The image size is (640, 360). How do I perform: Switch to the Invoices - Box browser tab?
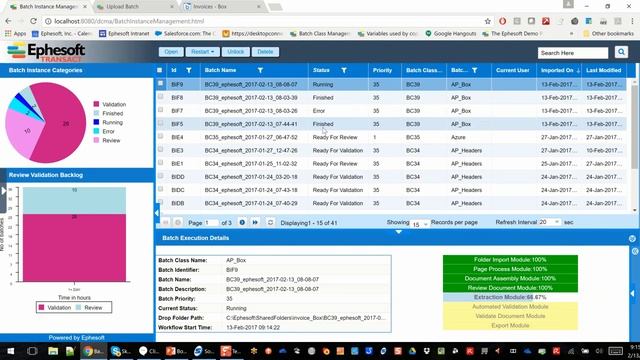(x=222, y=7)
